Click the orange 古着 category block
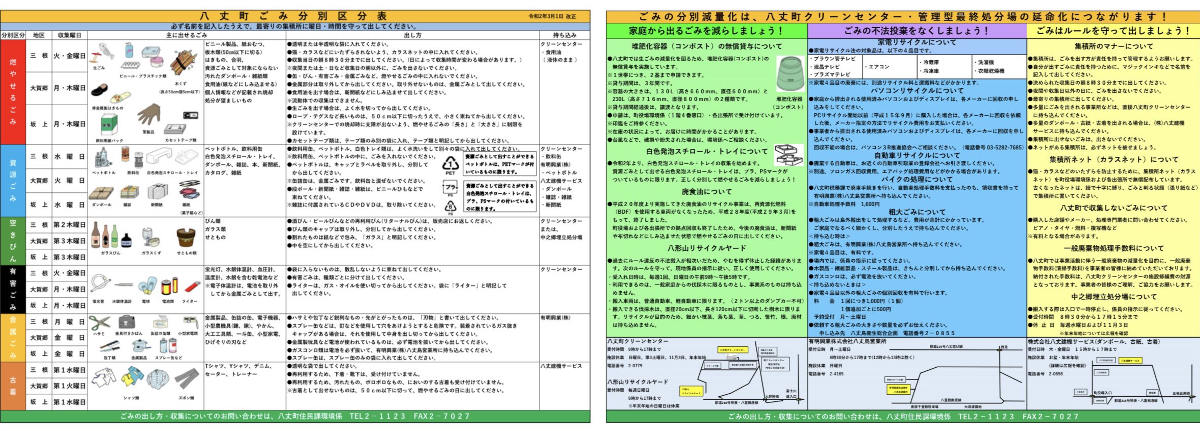The width and height of the screenshot is (1200, 431). [x=12, y=388]
